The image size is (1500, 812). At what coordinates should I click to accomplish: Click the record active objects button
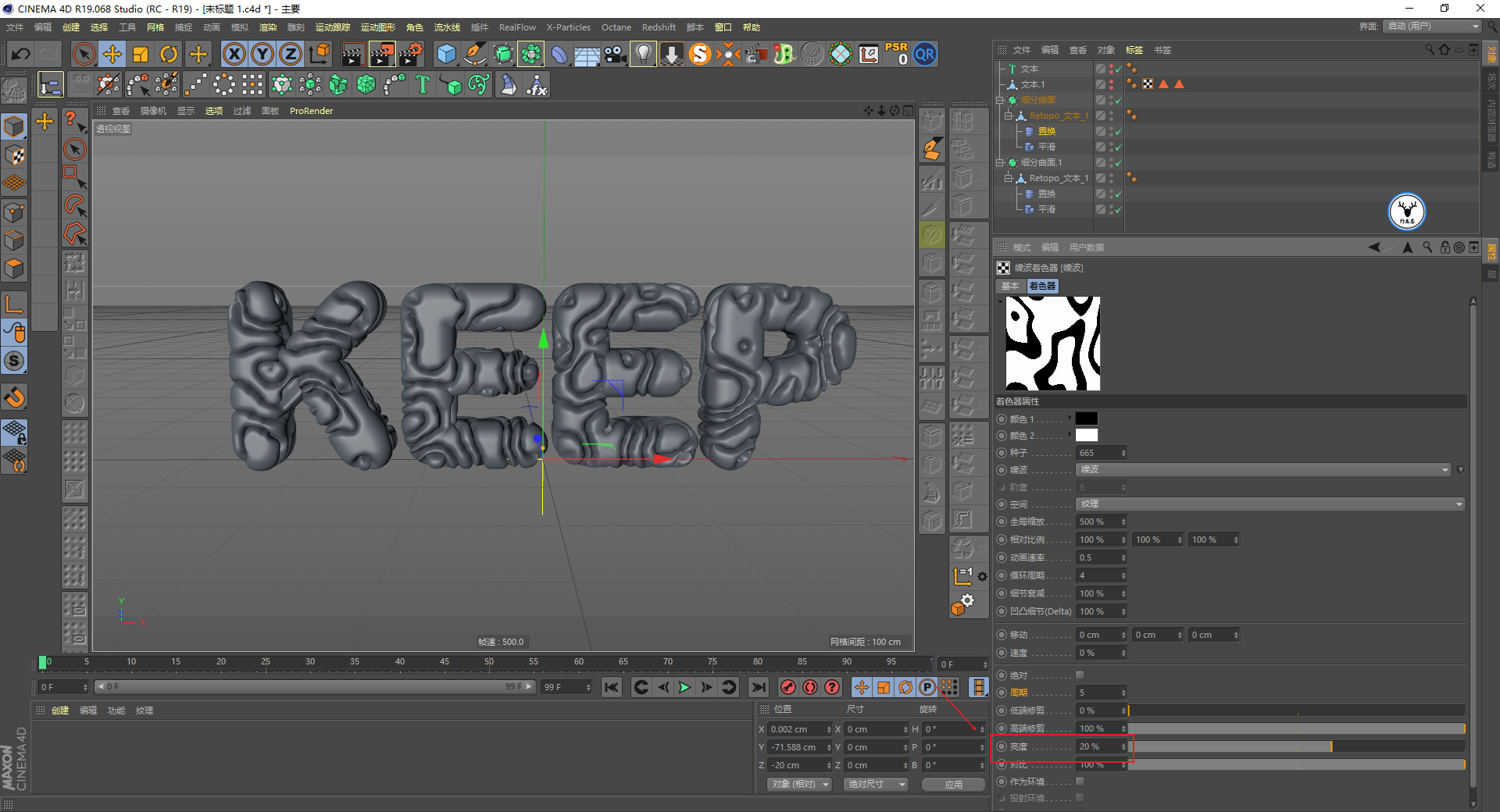pos(788,687)
